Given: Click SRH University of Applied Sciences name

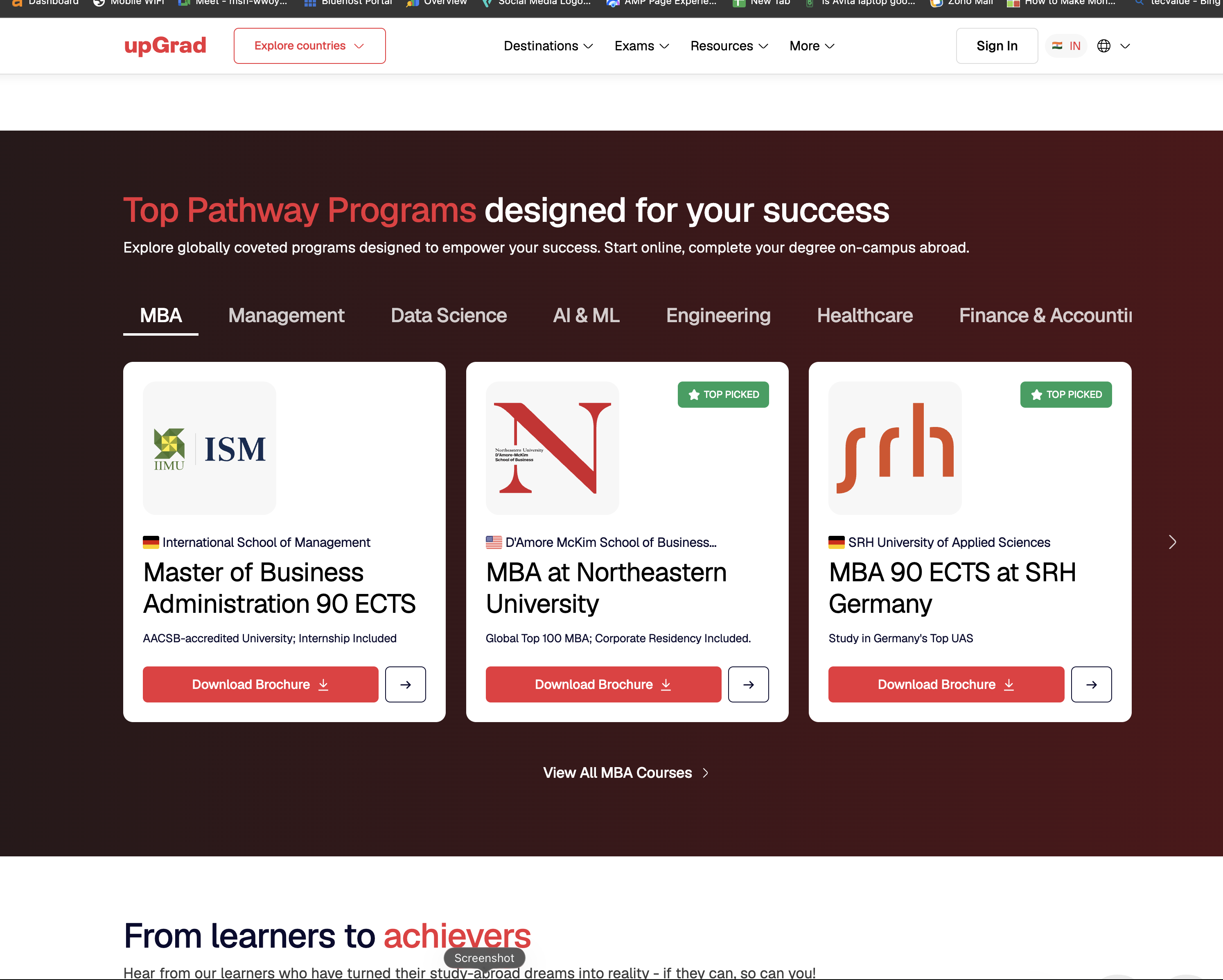Looking at the screenshot, I should 949,542.
